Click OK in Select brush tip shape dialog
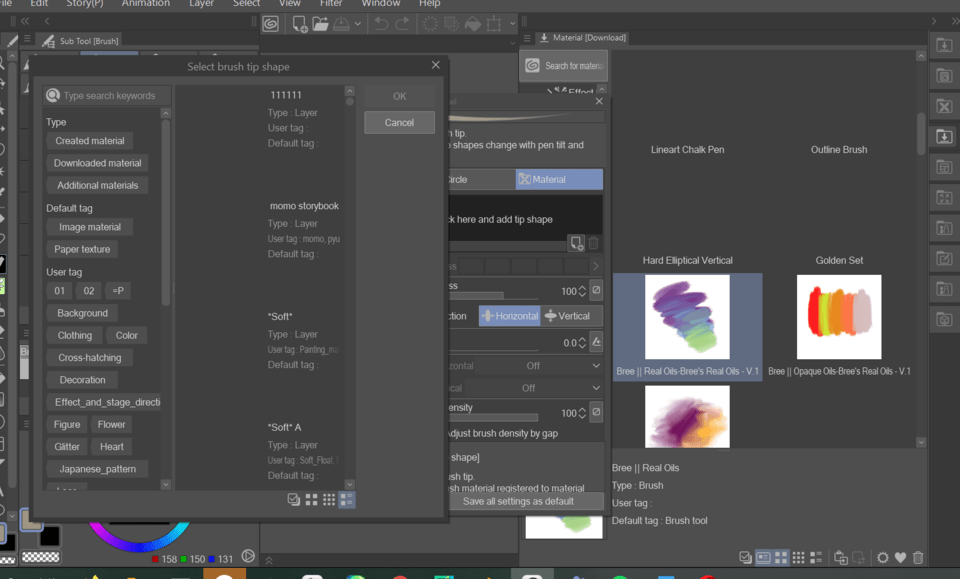Image resolution: width=960 pixels, height=579 pixels. coord(399,96)
